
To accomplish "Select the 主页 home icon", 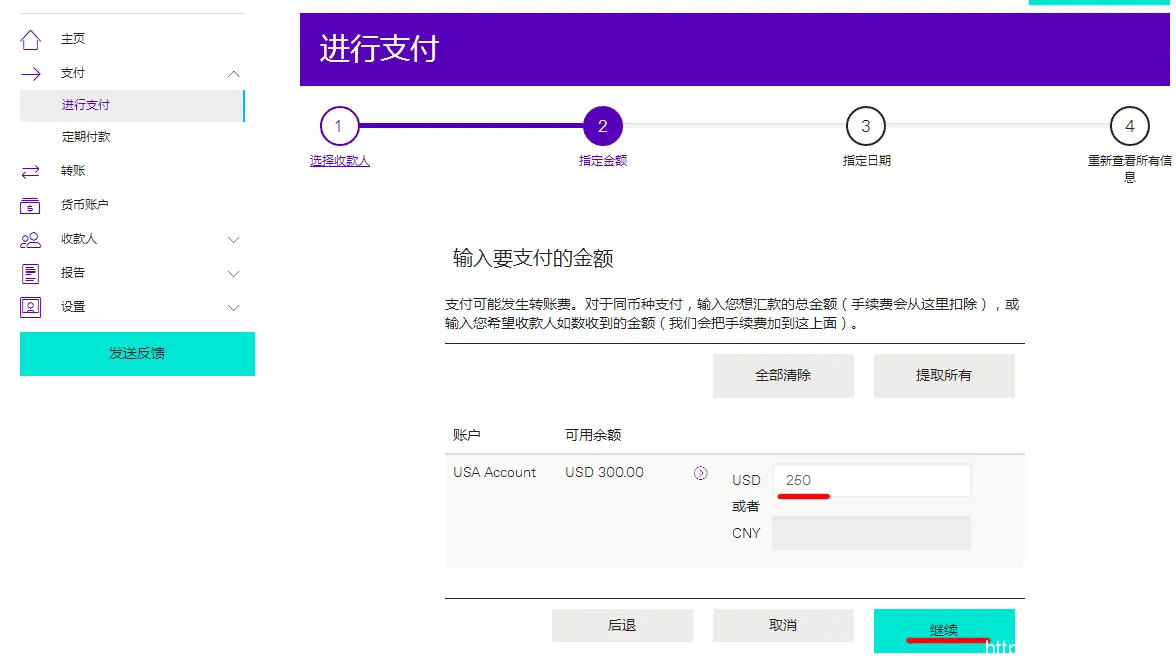I will tap(33, 38).
